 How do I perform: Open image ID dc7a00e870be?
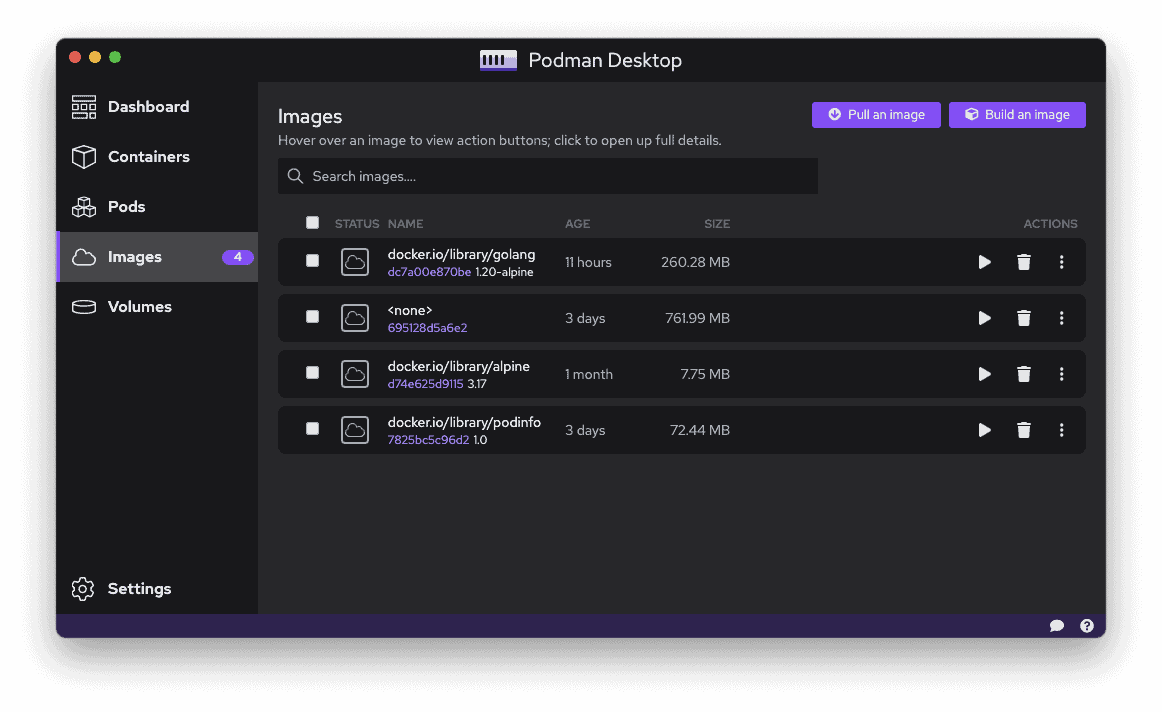click(x=429, y=272)
